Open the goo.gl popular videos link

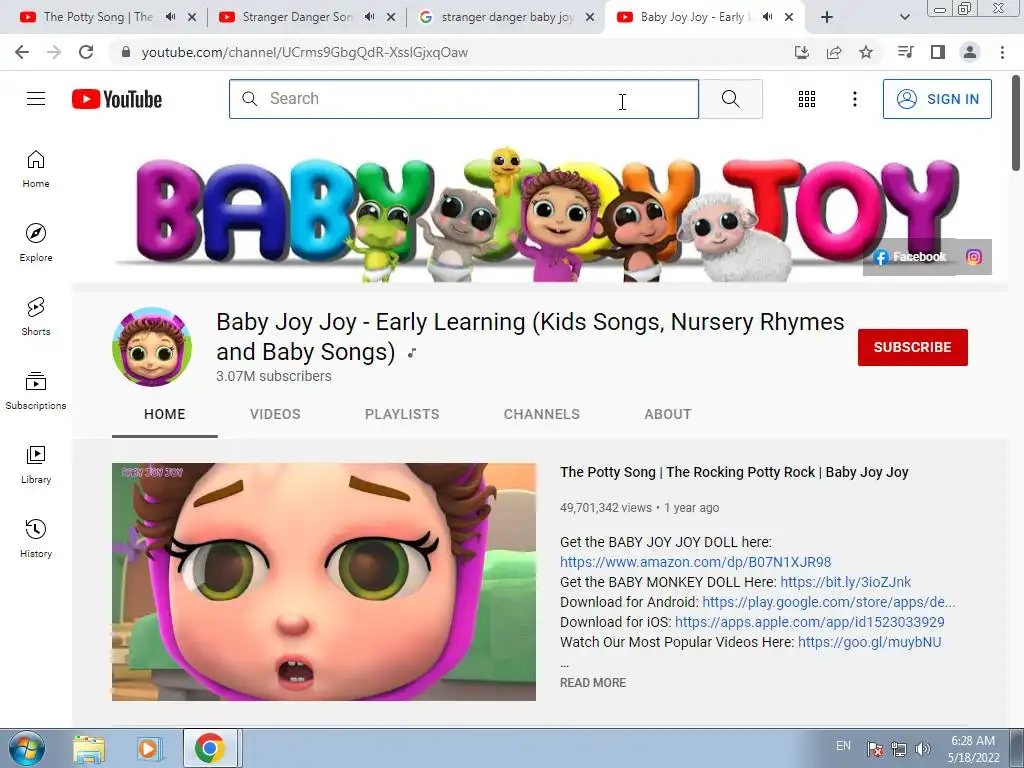[870, 642]
